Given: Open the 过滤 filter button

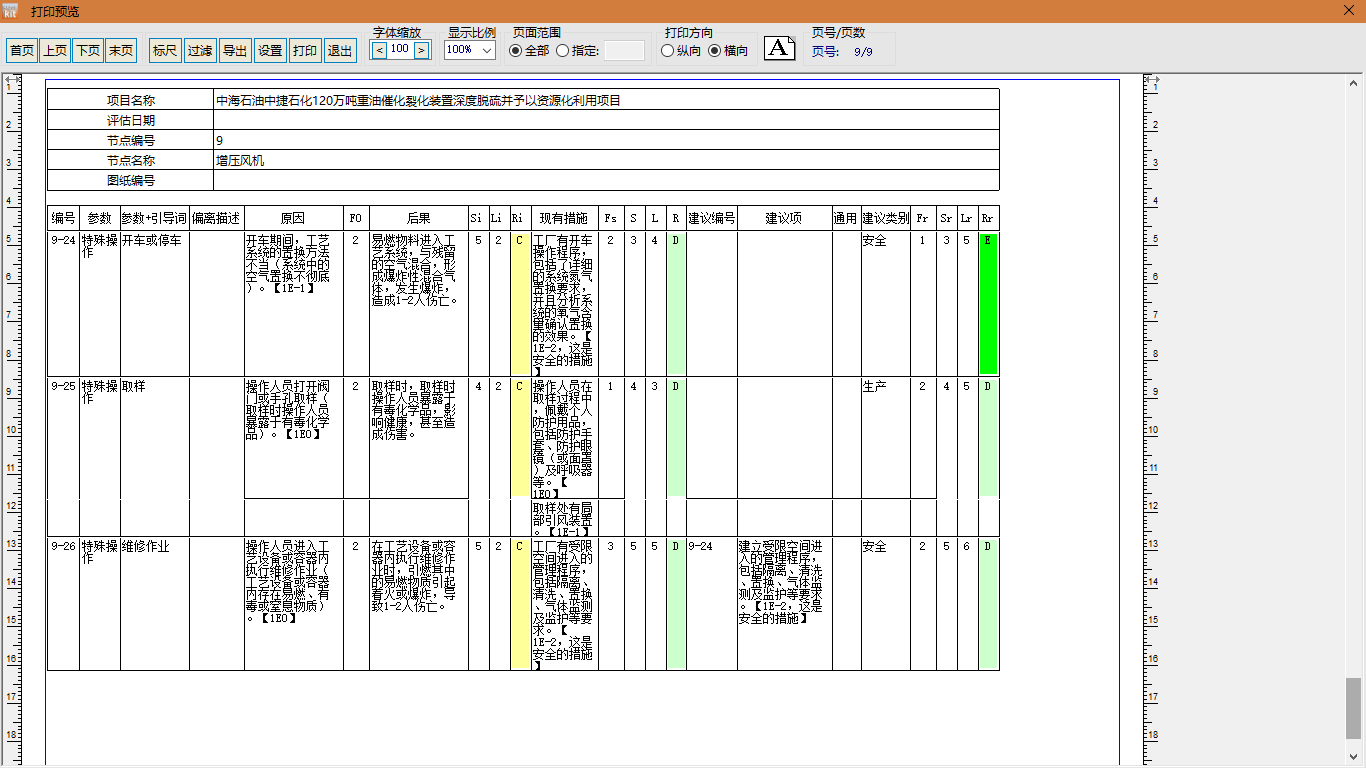Looking at the screenshot, I should click(200, 50).
